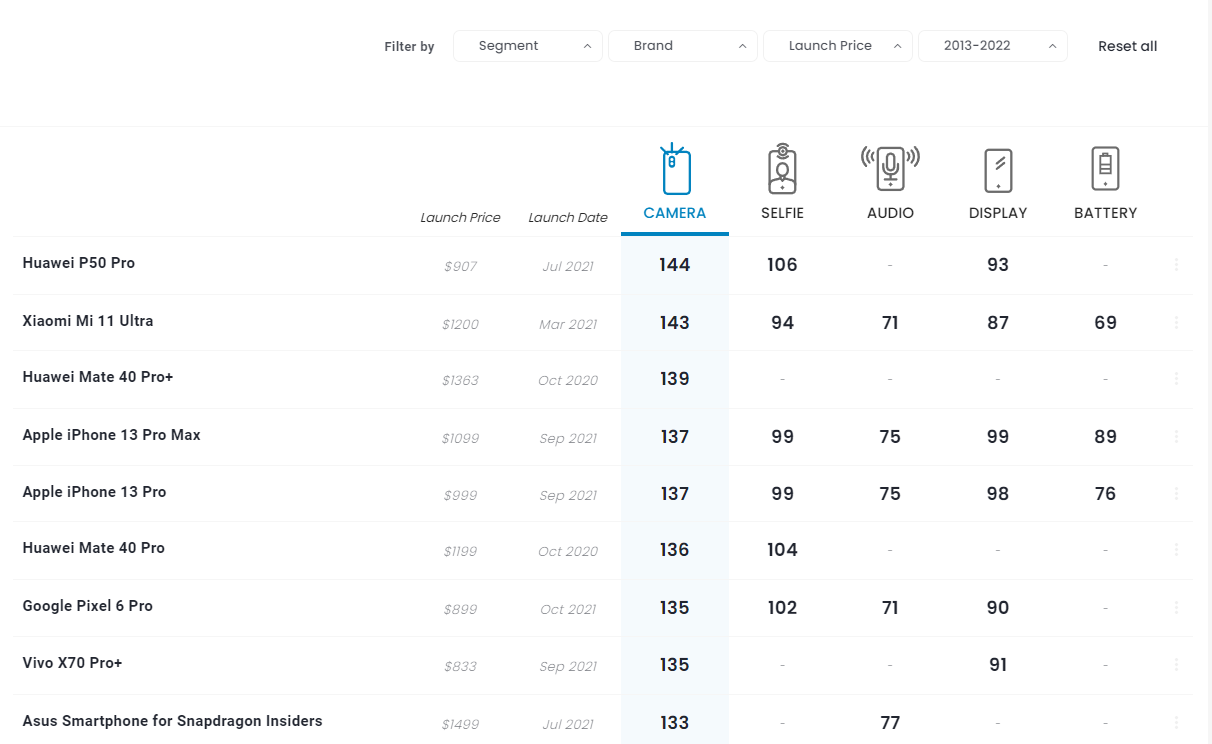Select the Audio microphone icon
This screenshot has width=1212, height=744.
pyautogui.click(x=890, y=168)
